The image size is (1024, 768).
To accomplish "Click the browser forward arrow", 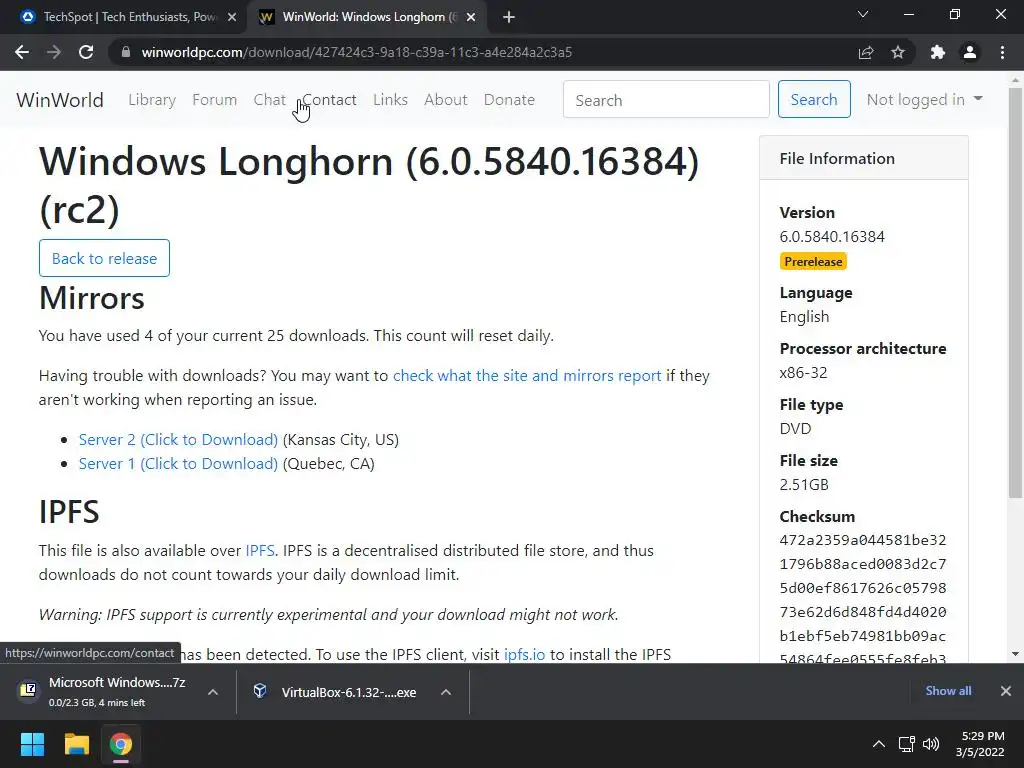I will [54, 52].
